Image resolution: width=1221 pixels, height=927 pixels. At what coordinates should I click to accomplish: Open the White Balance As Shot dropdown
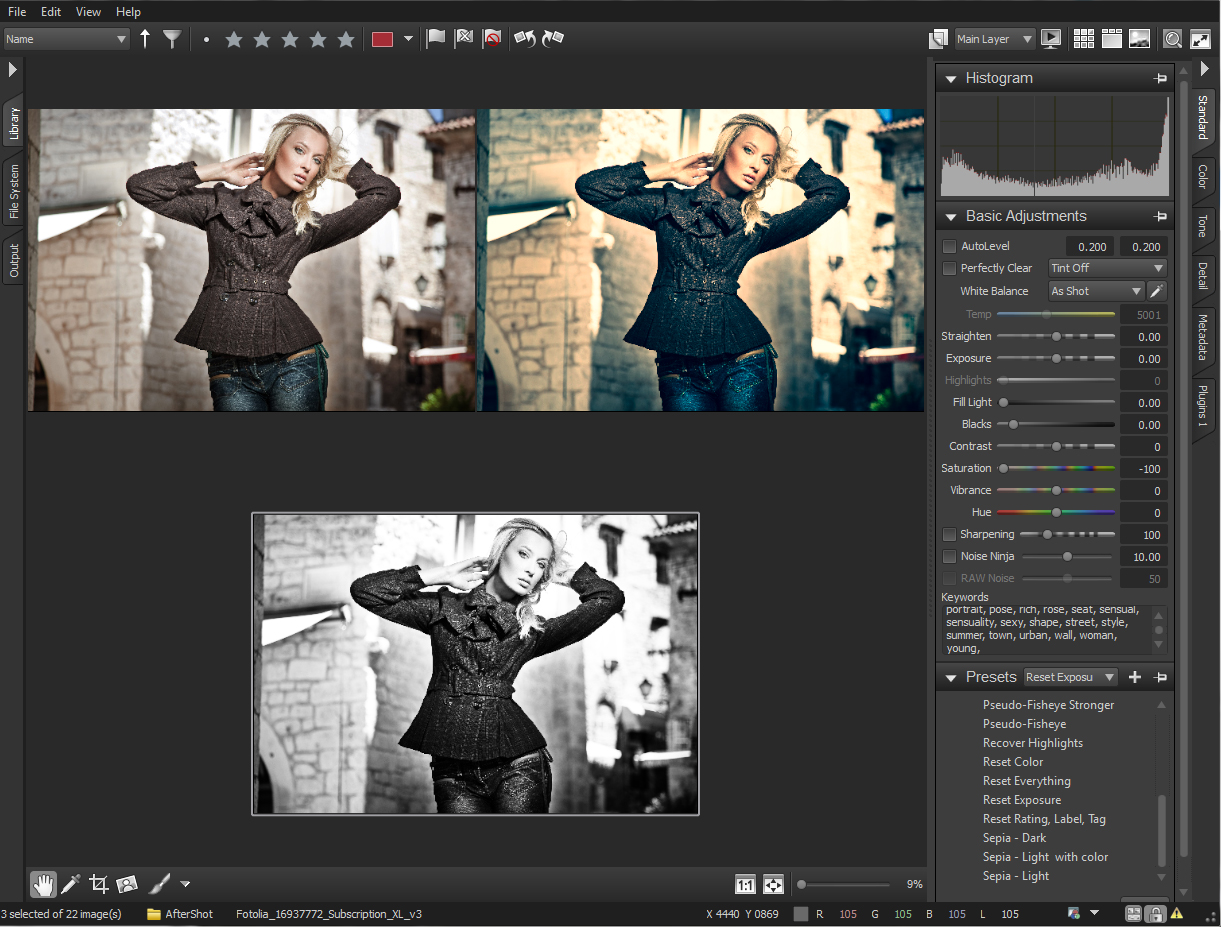point(1096,291)
